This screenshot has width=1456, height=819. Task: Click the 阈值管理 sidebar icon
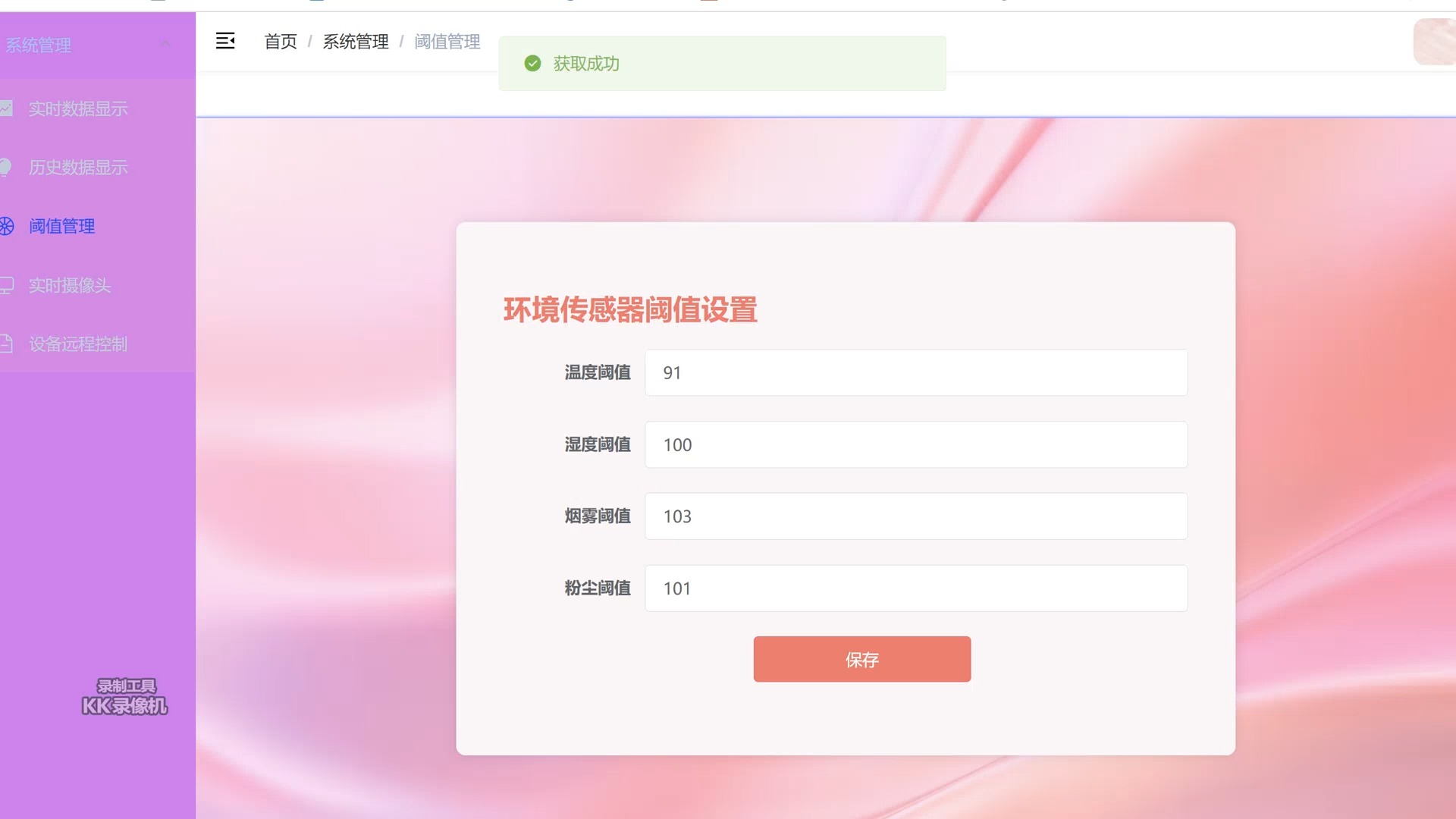8,226
